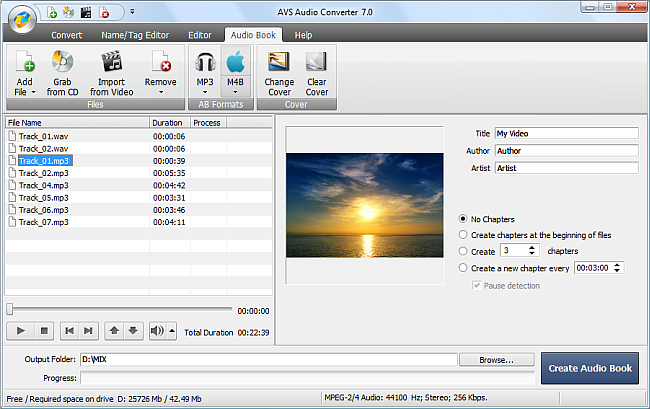Decrease the chapters count spinner
Image resolution: width=650 pixels, height=409 pixels.
[x=532, y=253]
